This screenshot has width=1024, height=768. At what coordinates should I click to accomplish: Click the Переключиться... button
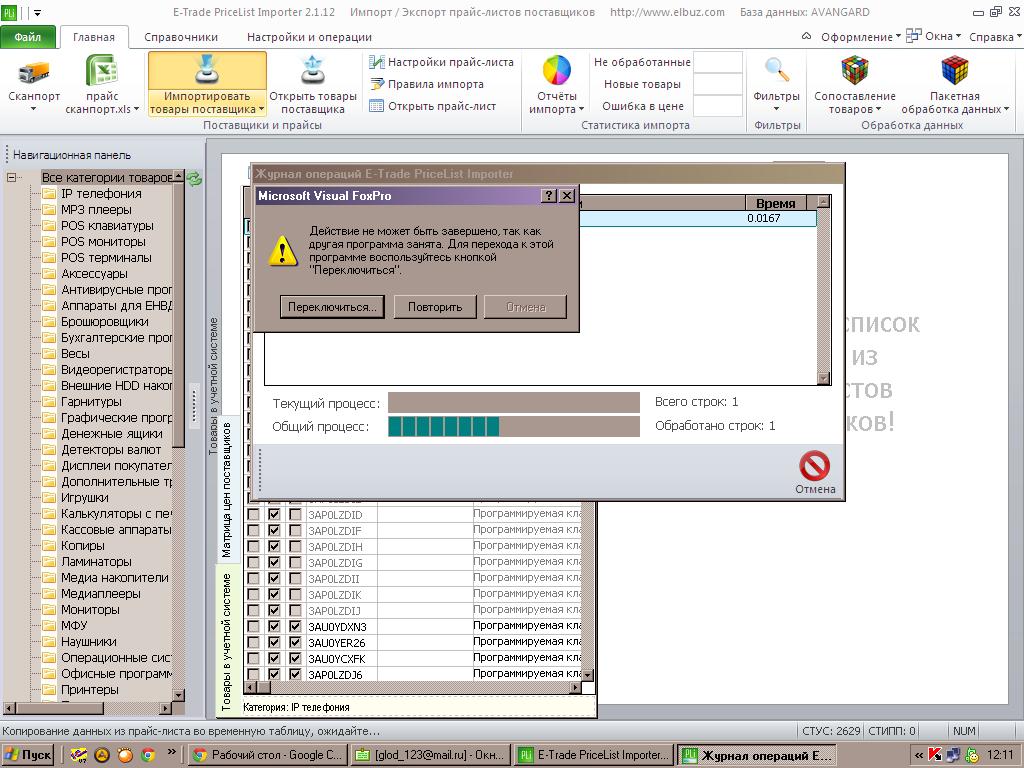pos(332,307)
